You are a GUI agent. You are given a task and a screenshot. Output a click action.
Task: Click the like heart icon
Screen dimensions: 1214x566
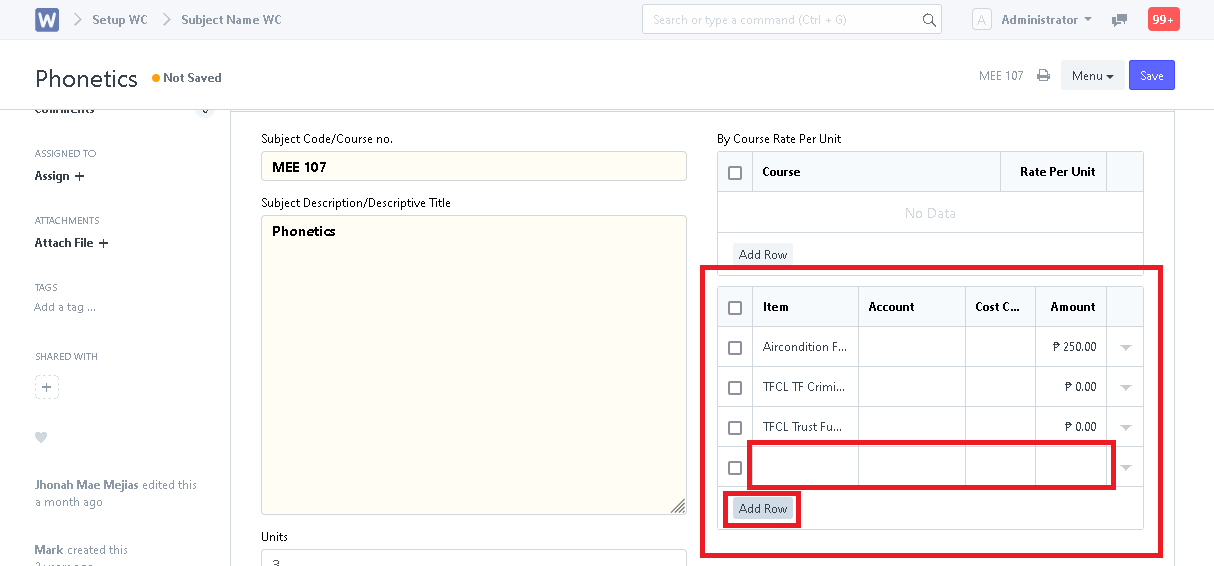click(x=41, y=437)
